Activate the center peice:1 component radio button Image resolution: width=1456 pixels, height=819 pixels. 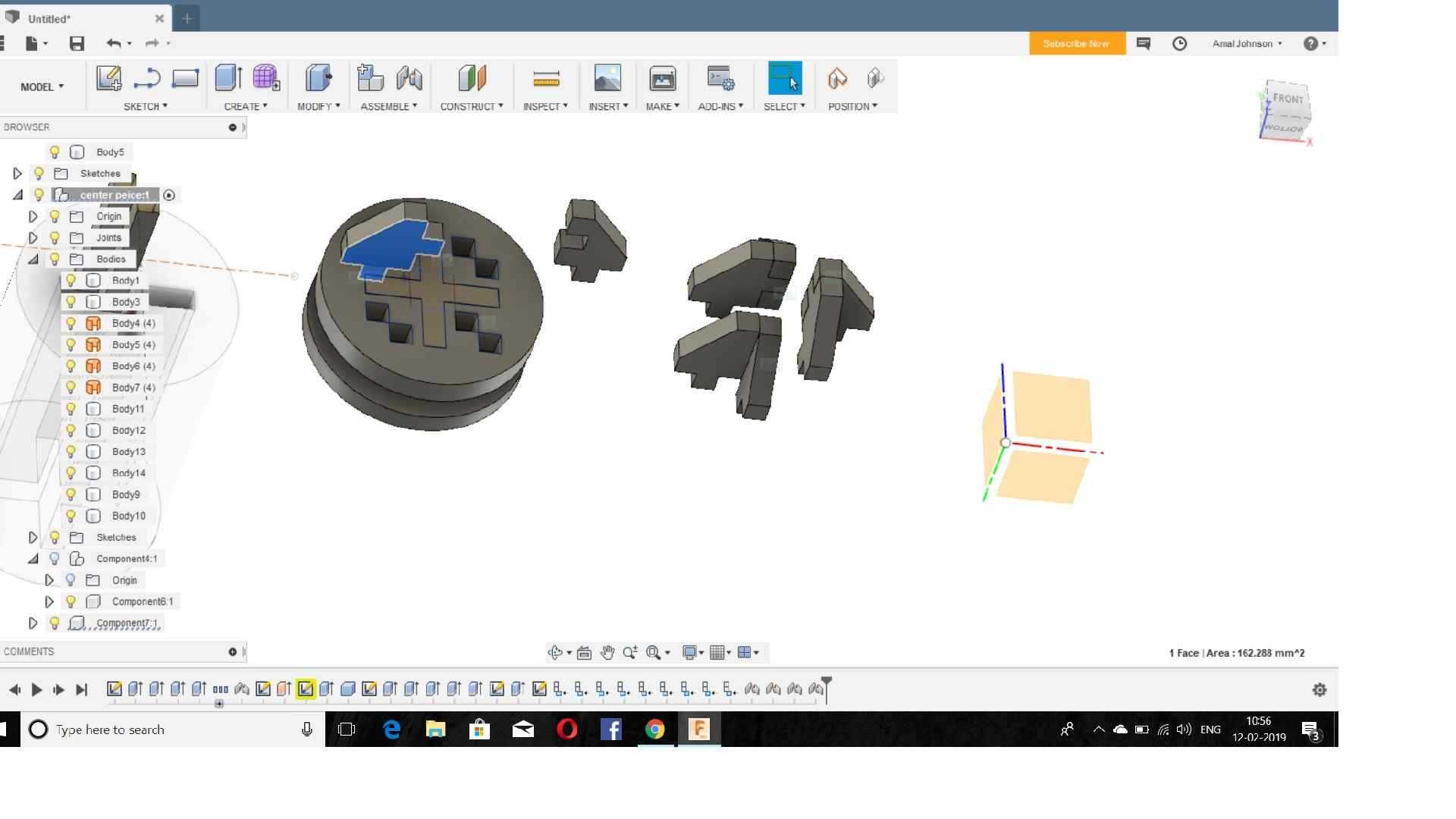pyautogui.click(x=169, y=195)
